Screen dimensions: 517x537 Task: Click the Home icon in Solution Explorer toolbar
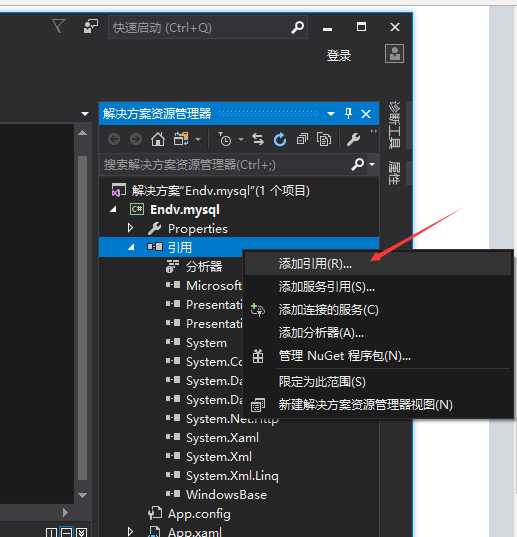point(157,139)
